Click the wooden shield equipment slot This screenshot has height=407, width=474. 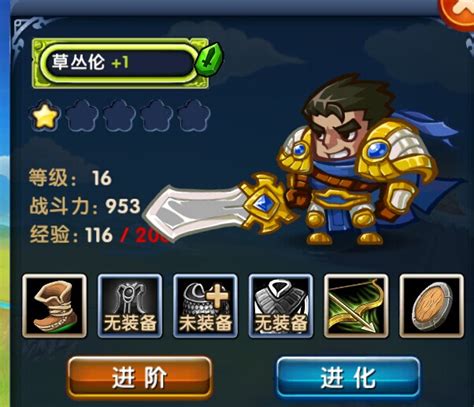coord(432,306)
